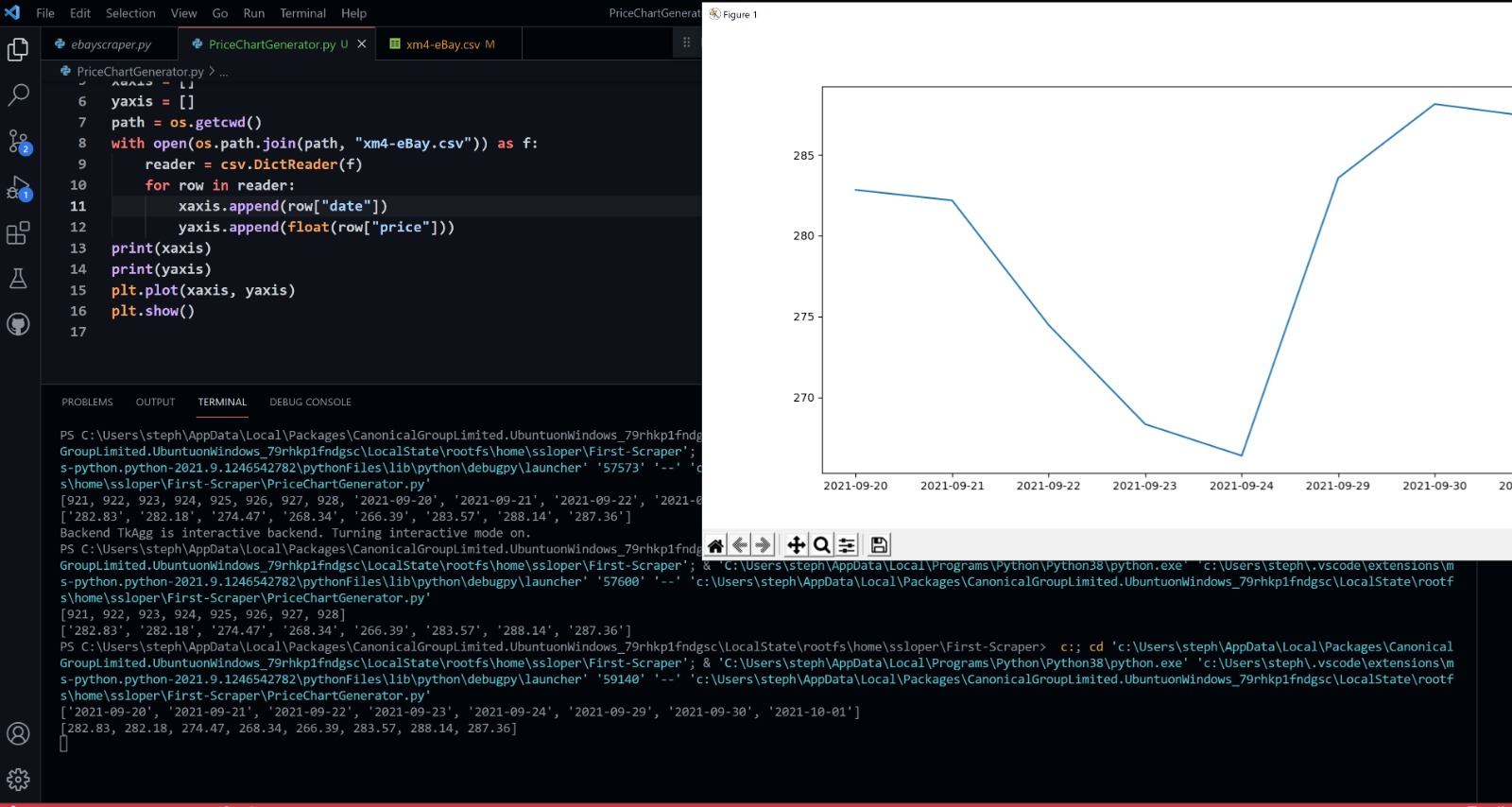This screenshot has width=1512, height=807.
Task: Open the Selection menu
Action: click(130, 13)
